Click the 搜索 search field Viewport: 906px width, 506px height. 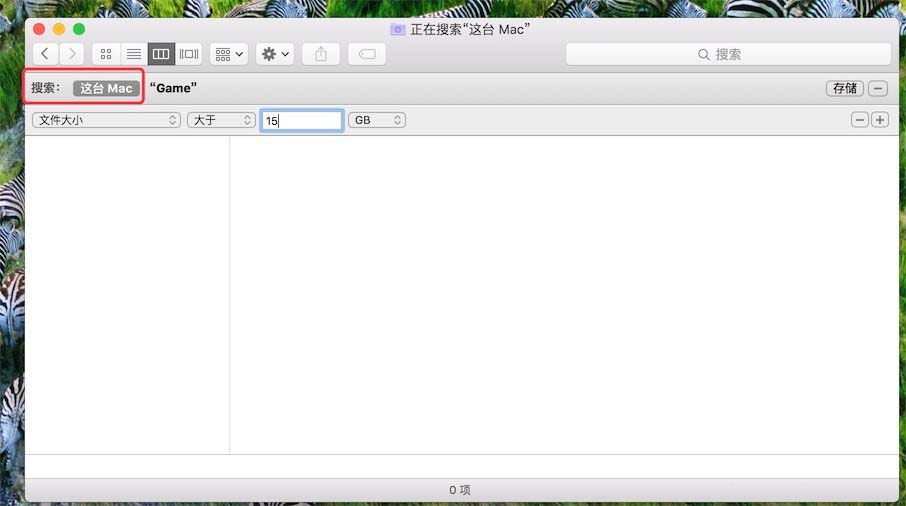click(x=728, y=54)
